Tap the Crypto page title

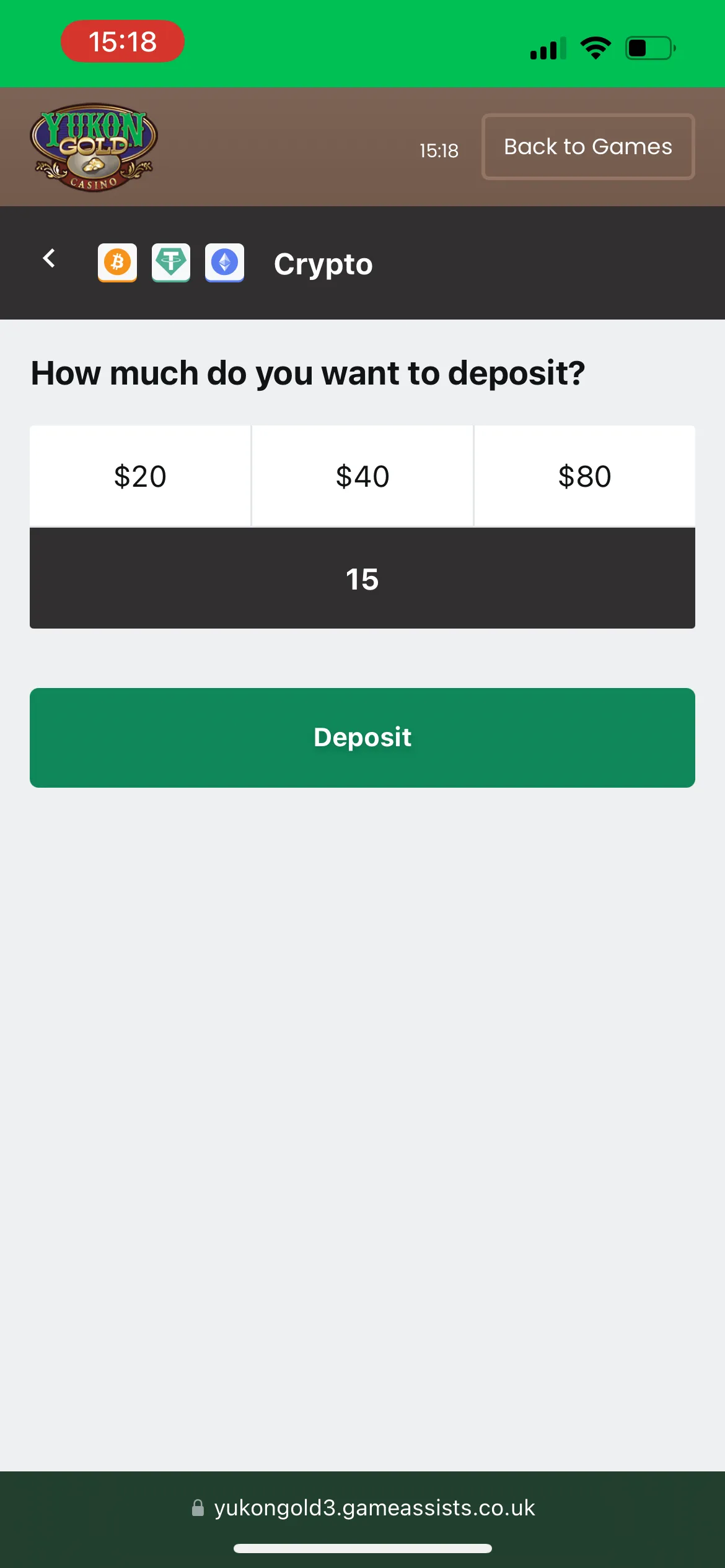tap(323, 264)
